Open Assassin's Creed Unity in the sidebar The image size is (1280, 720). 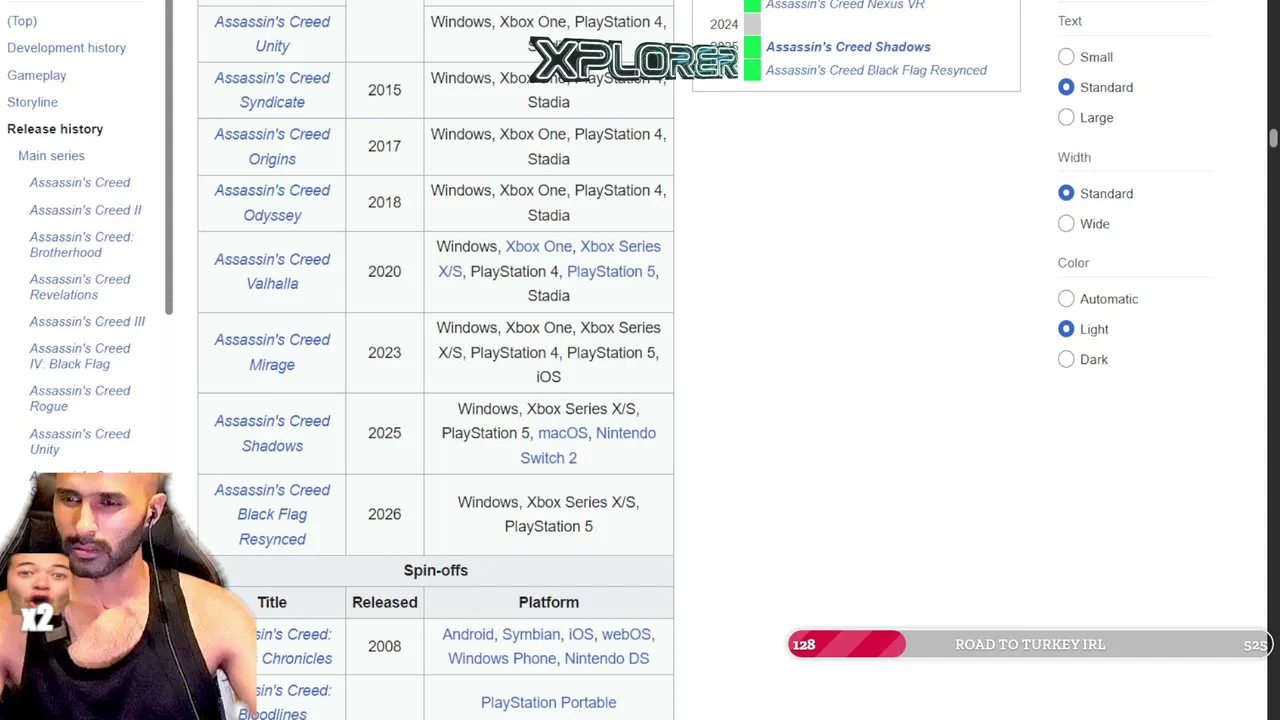(80, 441)
